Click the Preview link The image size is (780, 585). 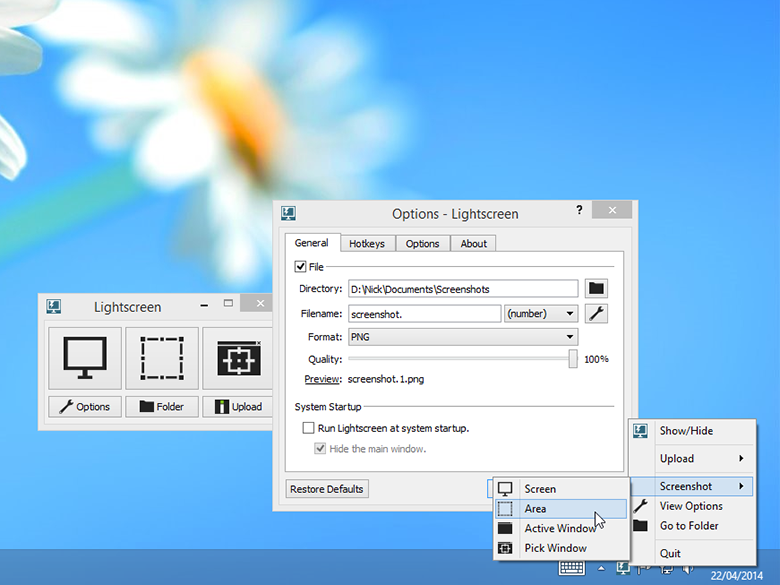(x=323, y=379)
